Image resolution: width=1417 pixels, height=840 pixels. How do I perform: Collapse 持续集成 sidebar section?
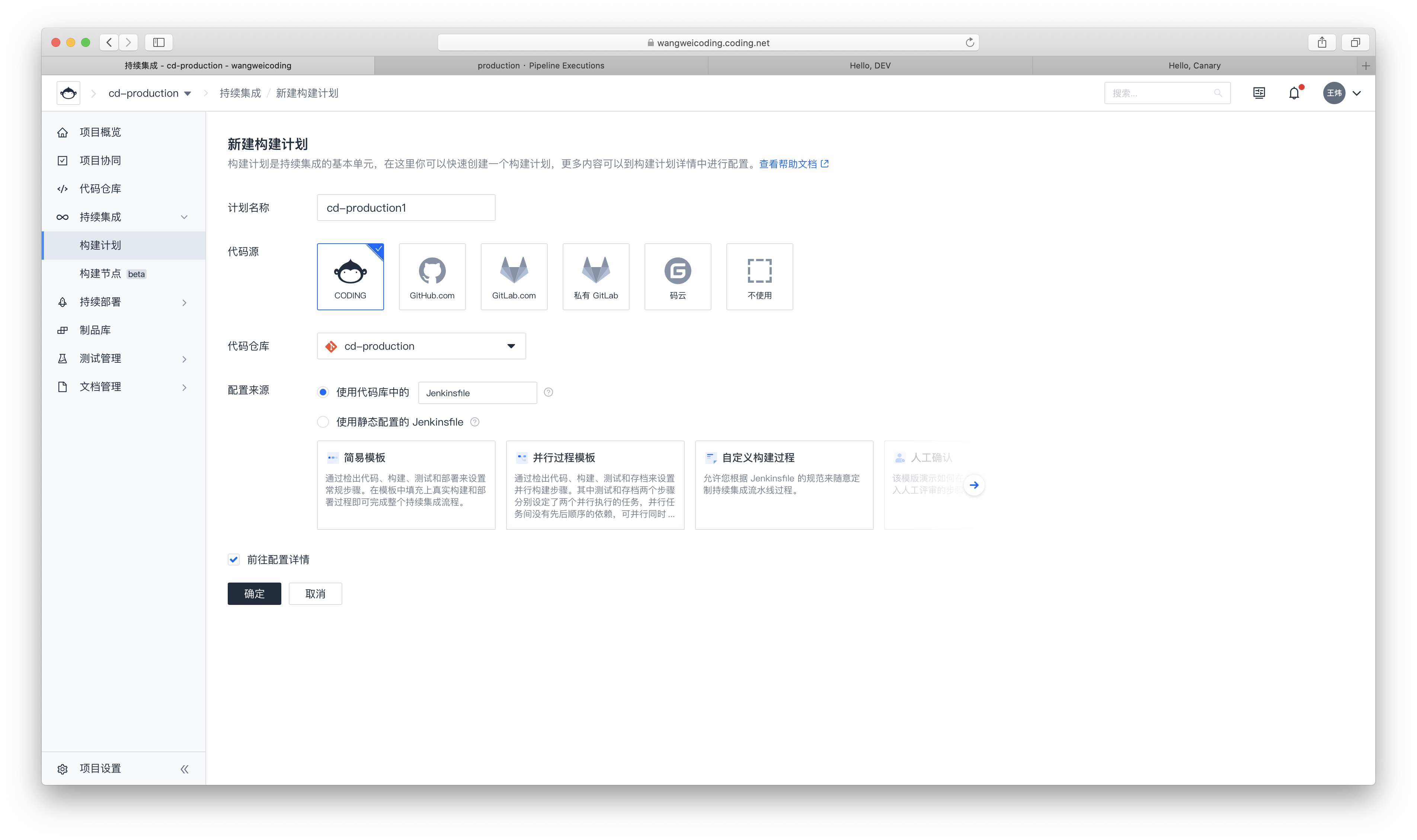click(x=184, y=217)
